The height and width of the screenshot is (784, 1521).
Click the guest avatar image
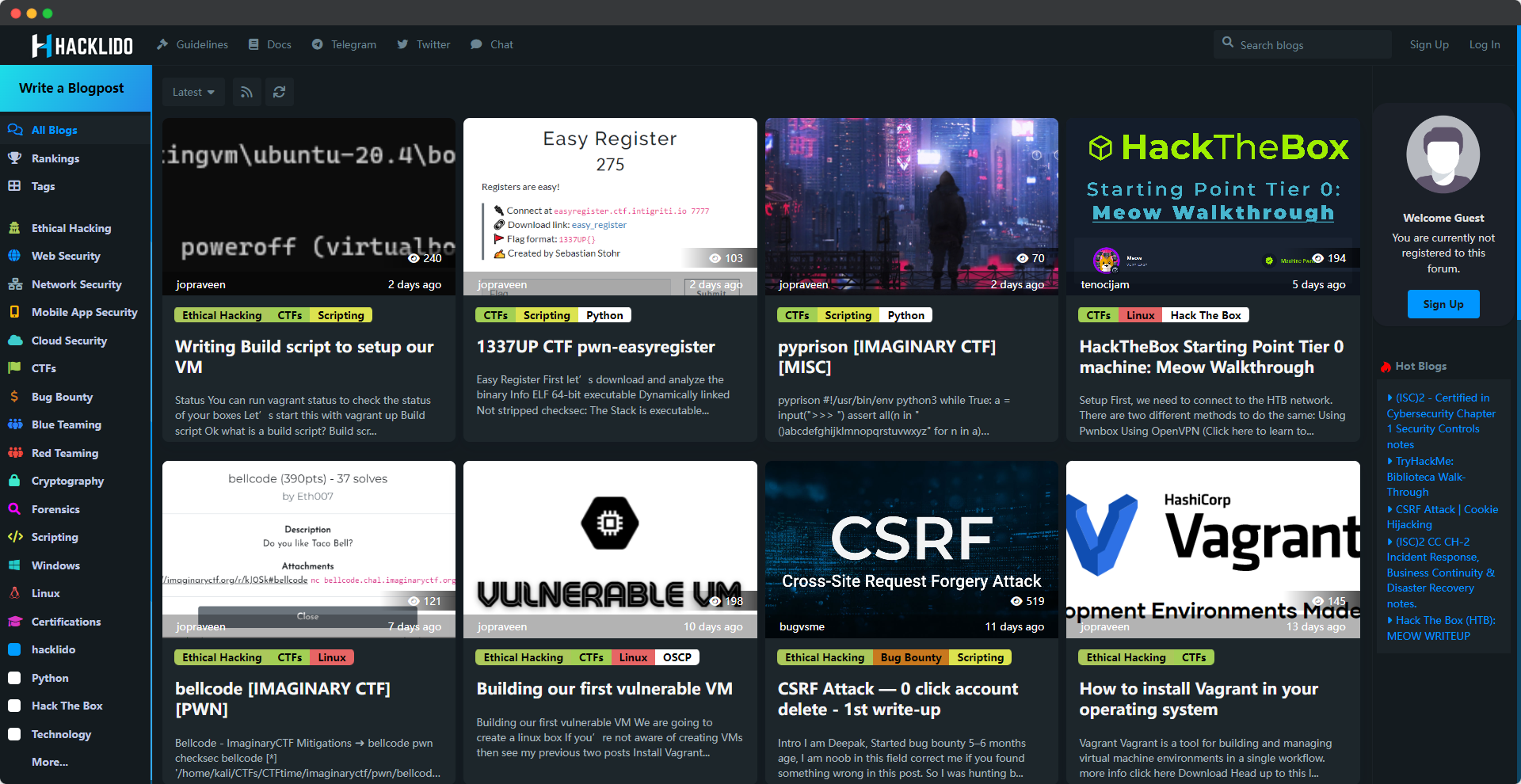pyautogui.click(x=1443, y=155)
